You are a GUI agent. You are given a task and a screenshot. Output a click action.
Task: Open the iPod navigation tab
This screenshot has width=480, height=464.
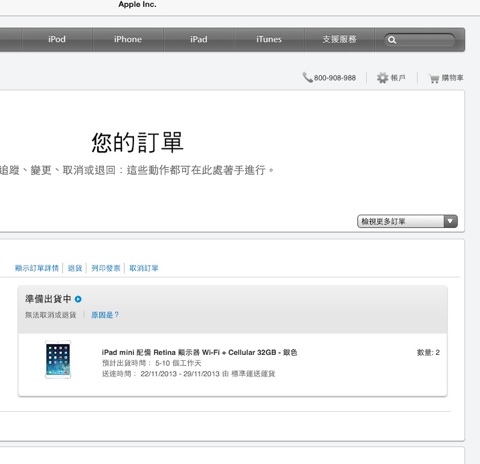coord(57,39)
